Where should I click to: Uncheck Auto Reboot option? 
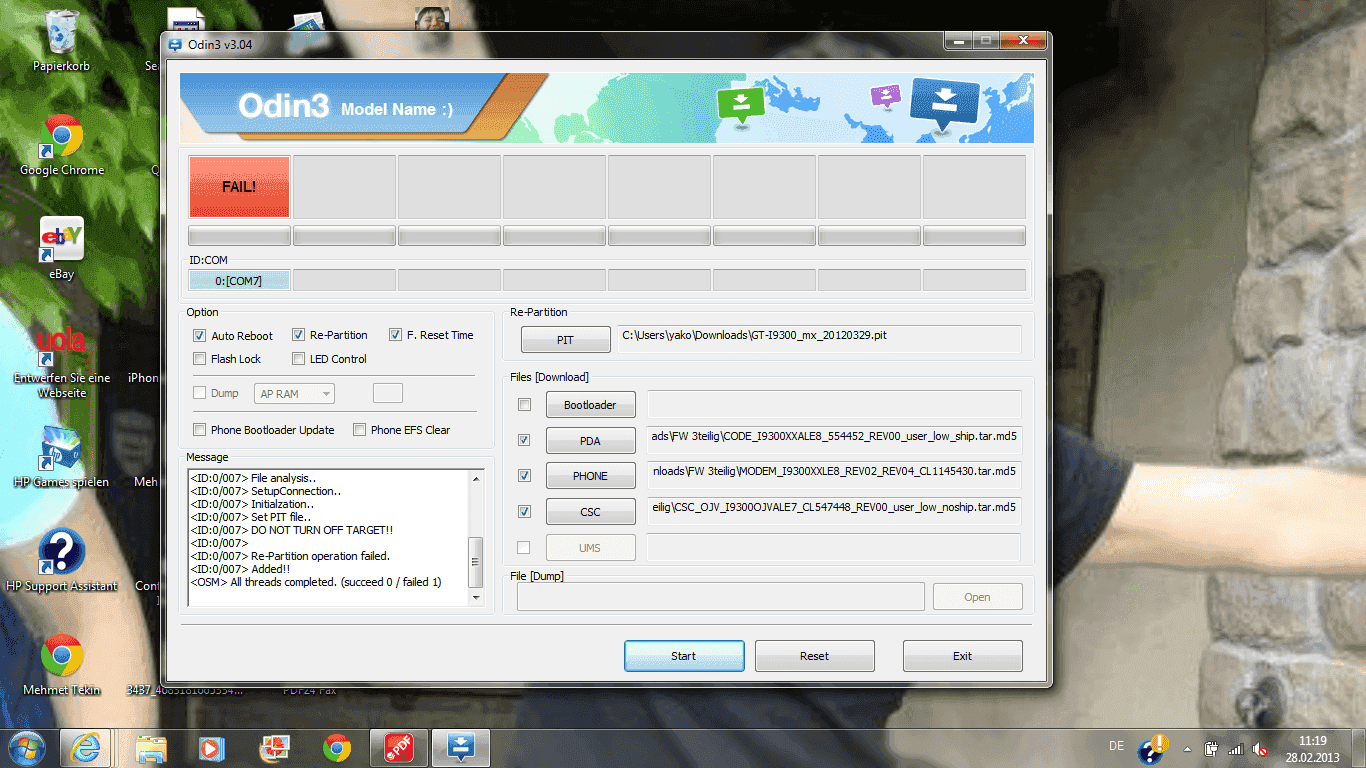[200, 336]
